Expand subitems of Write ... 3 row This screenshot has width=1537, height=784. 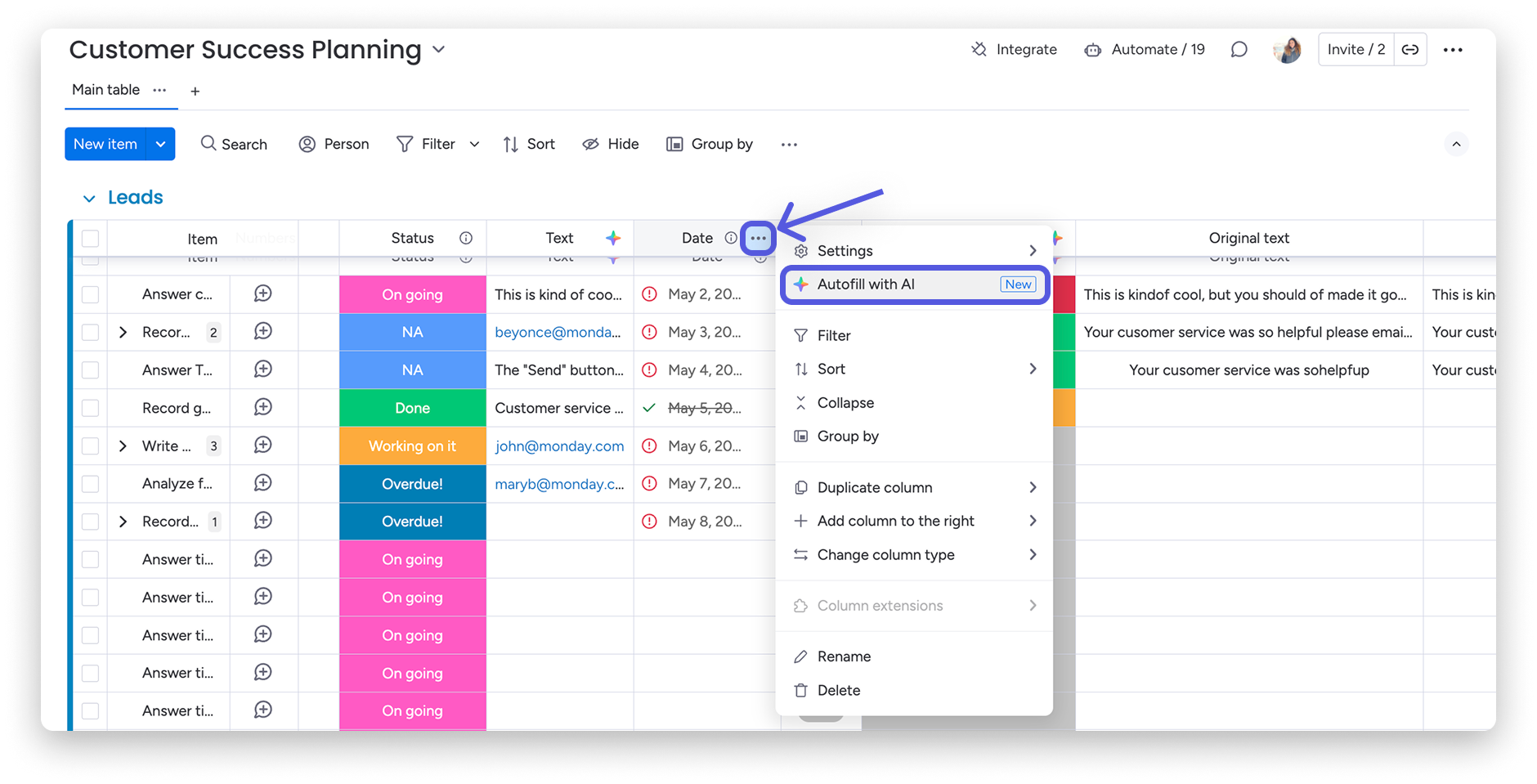tap(123, 446)
